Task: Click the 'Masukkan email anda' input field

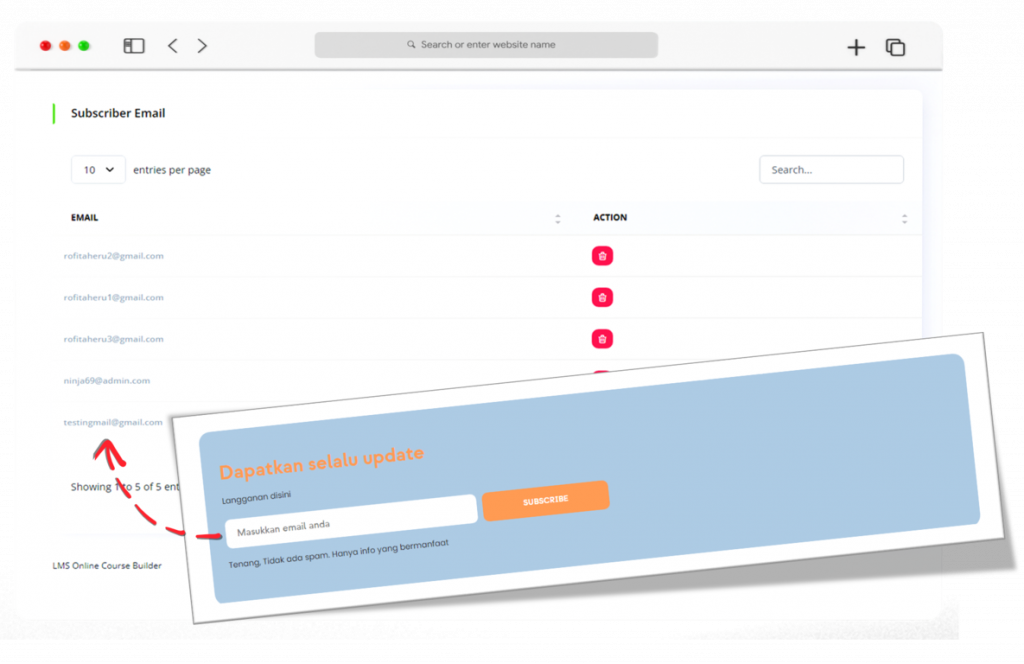Action: 350,521
